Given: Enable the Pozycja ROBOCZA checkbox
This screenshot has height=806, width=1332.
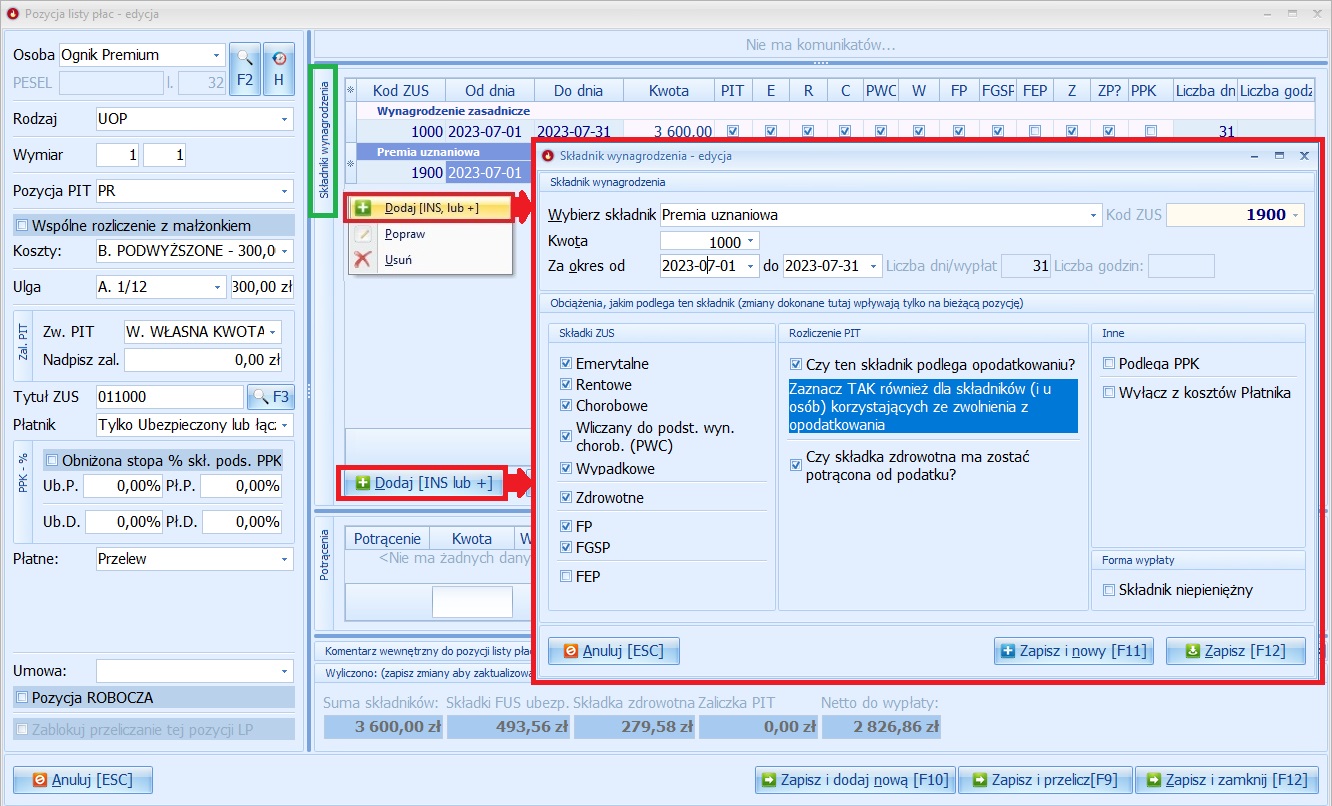Looking at the screenshot, I should 22,697.
